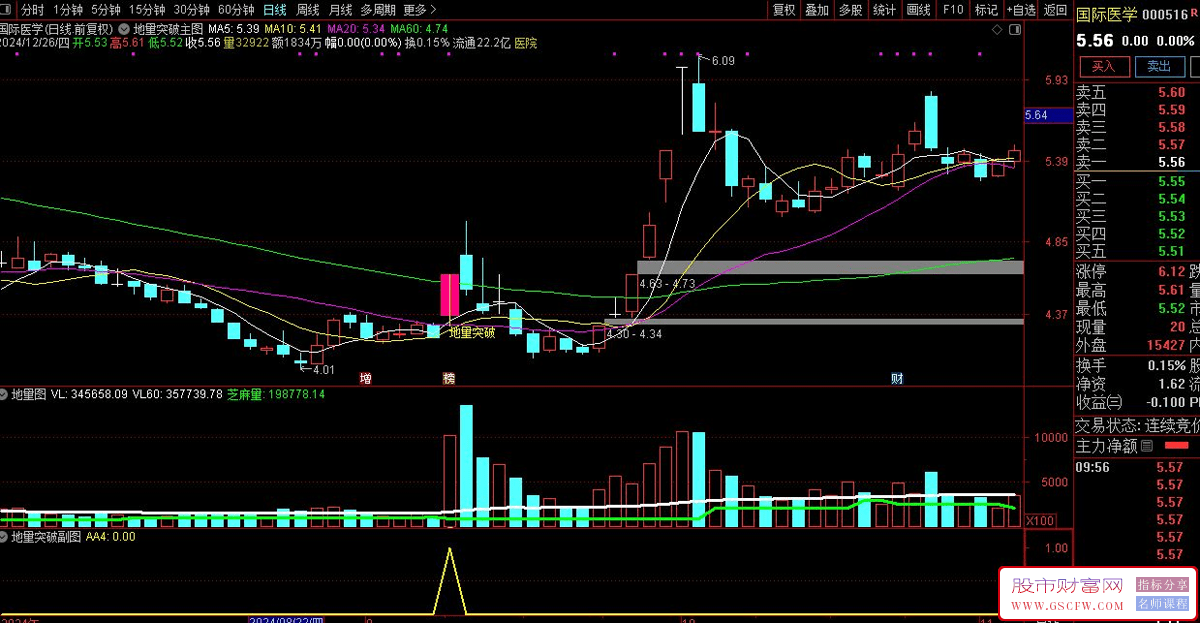Click the 主力净额 list icon
Image resolution: width=1200 pixels, height=623 pixels.
pos(1146,446)
